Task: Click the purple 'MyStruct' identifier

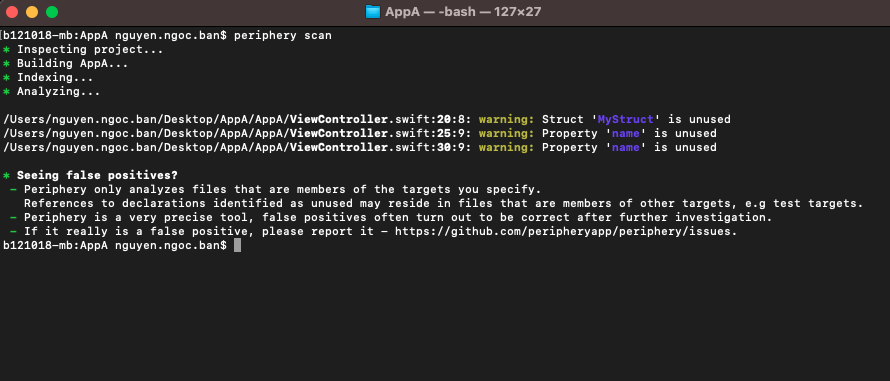Action: pyautogui.click(x=625, y=119)
